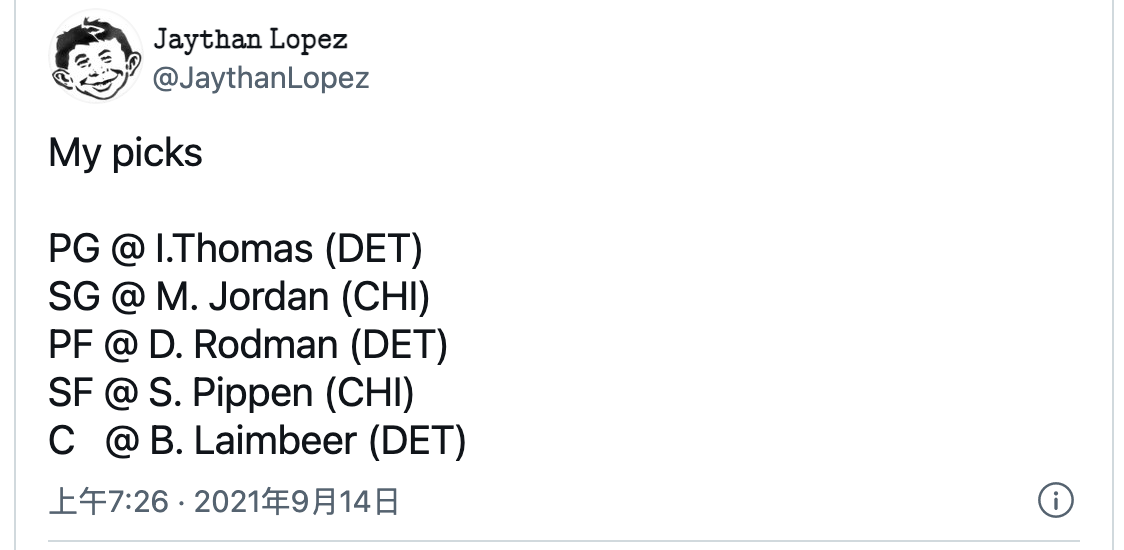1124x550 pixels.
Task: Click the @ symbol before I.Thomas
Action: tap(128, 250)
